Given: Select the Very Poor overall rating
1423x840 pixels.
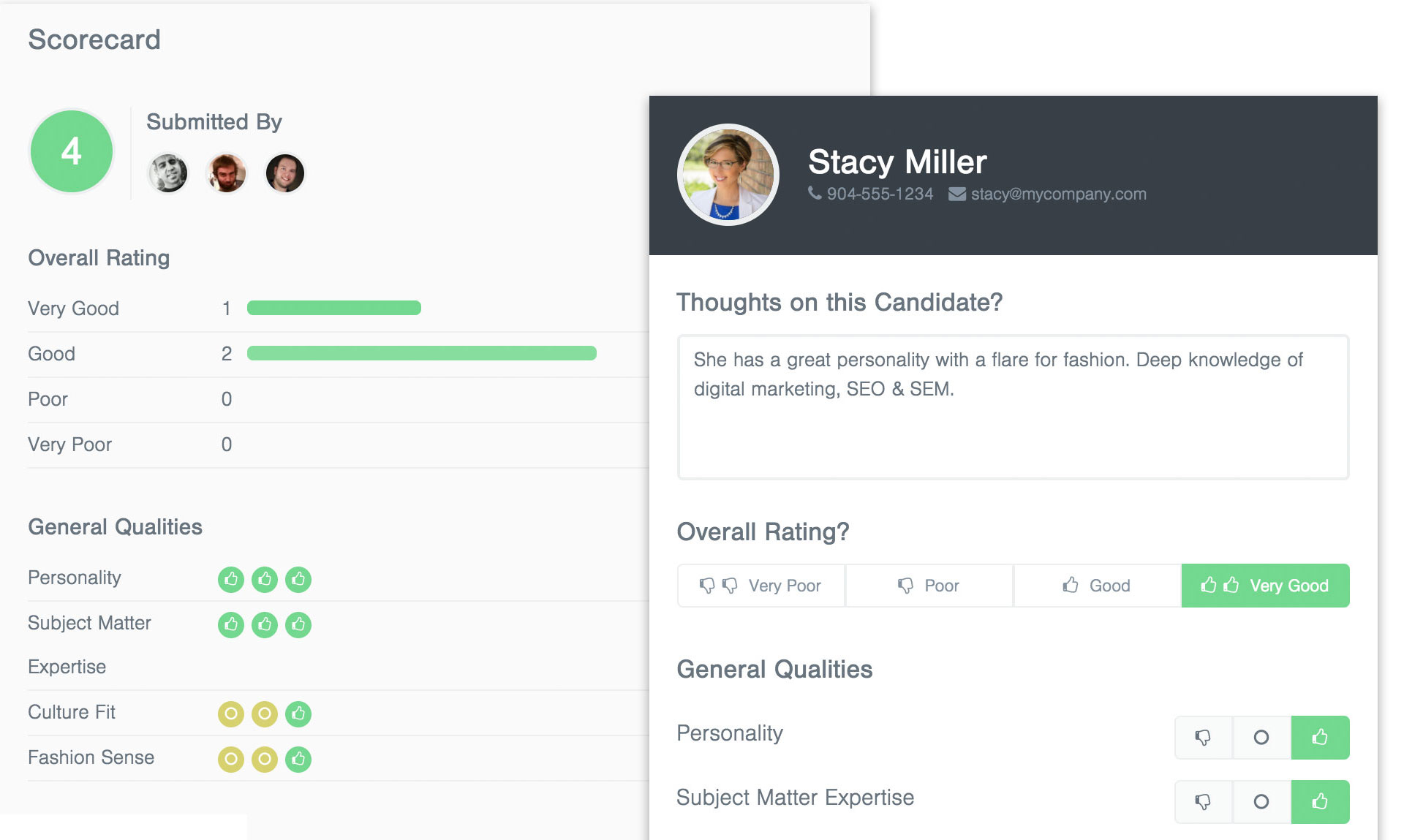Looking at the screenshot, I should [x=761, y=586].
